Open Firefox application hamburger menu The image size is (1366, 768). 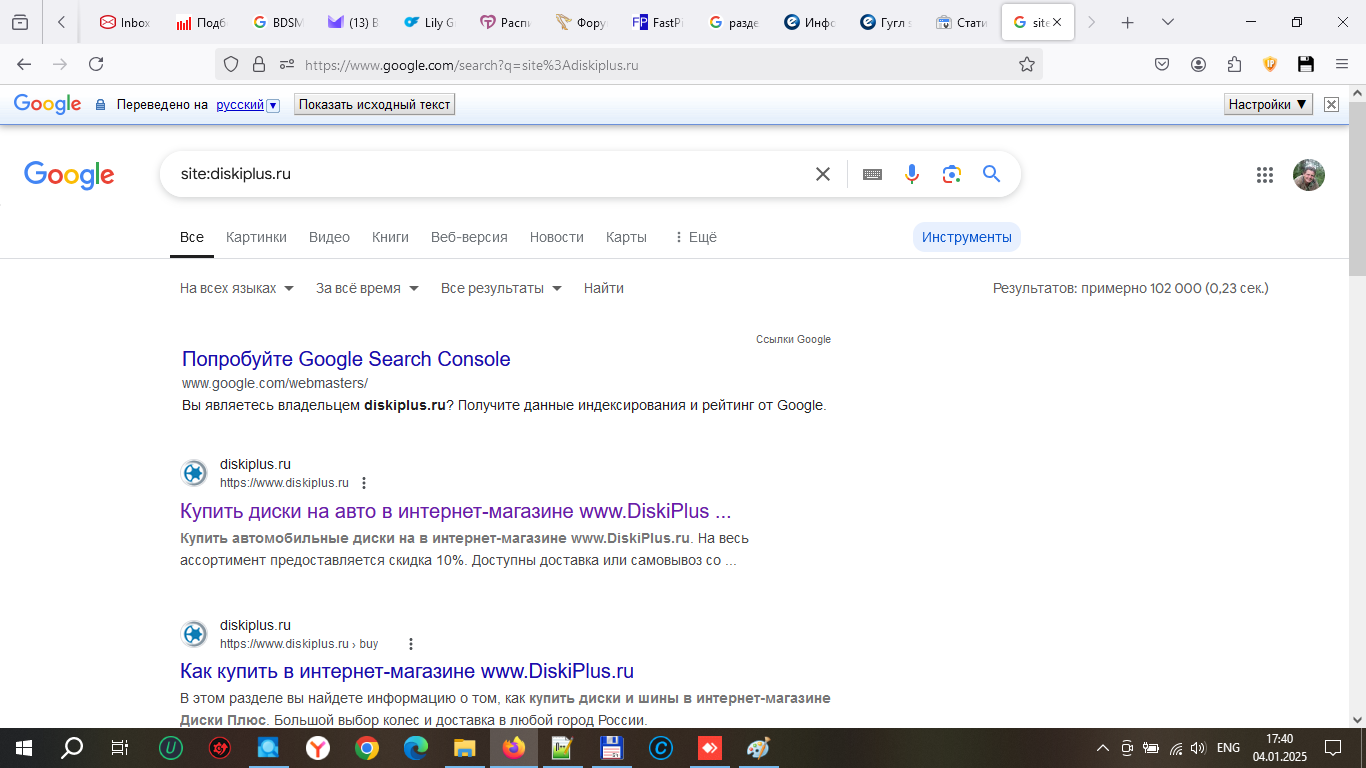(1342, 64)
